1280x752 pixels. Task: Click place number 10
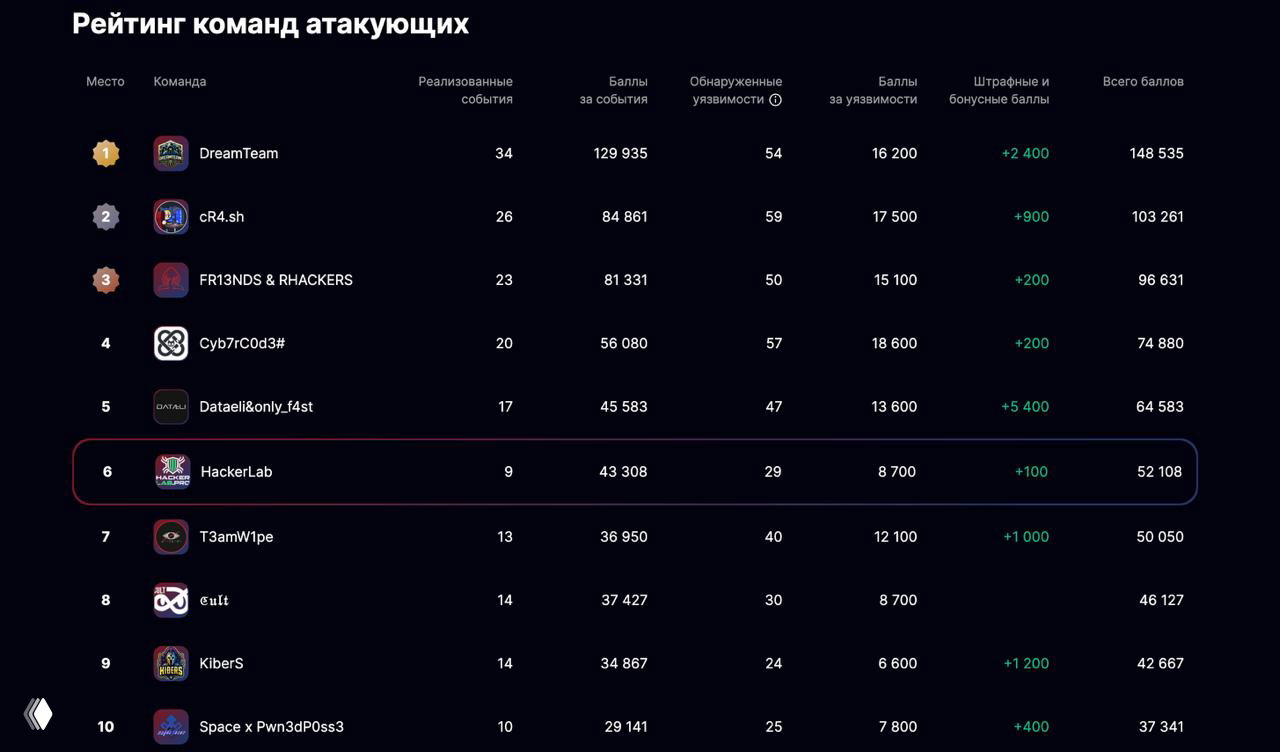(x=106, y=727)
